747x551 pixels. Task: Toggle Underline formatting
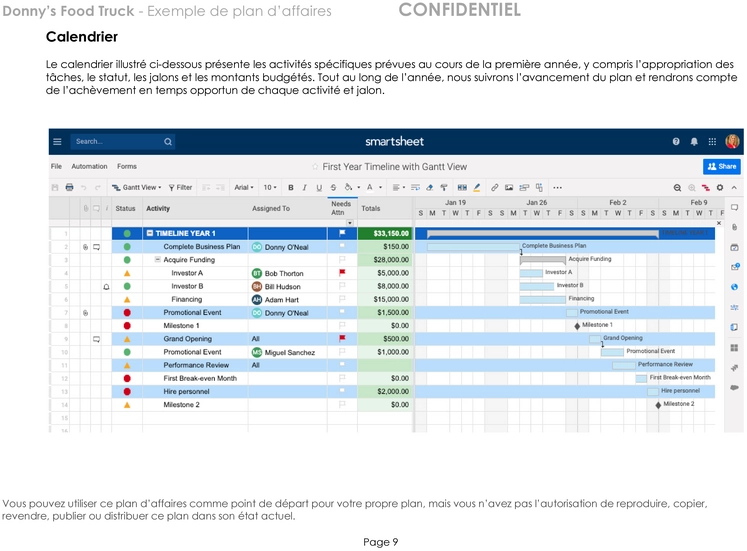pos(319,188)
